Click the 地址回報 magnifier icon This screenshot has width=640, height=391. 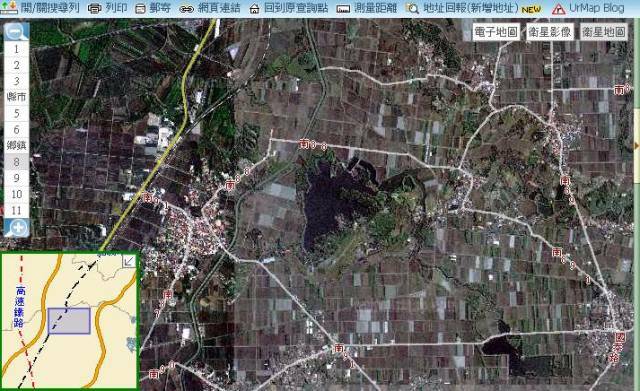412,9
